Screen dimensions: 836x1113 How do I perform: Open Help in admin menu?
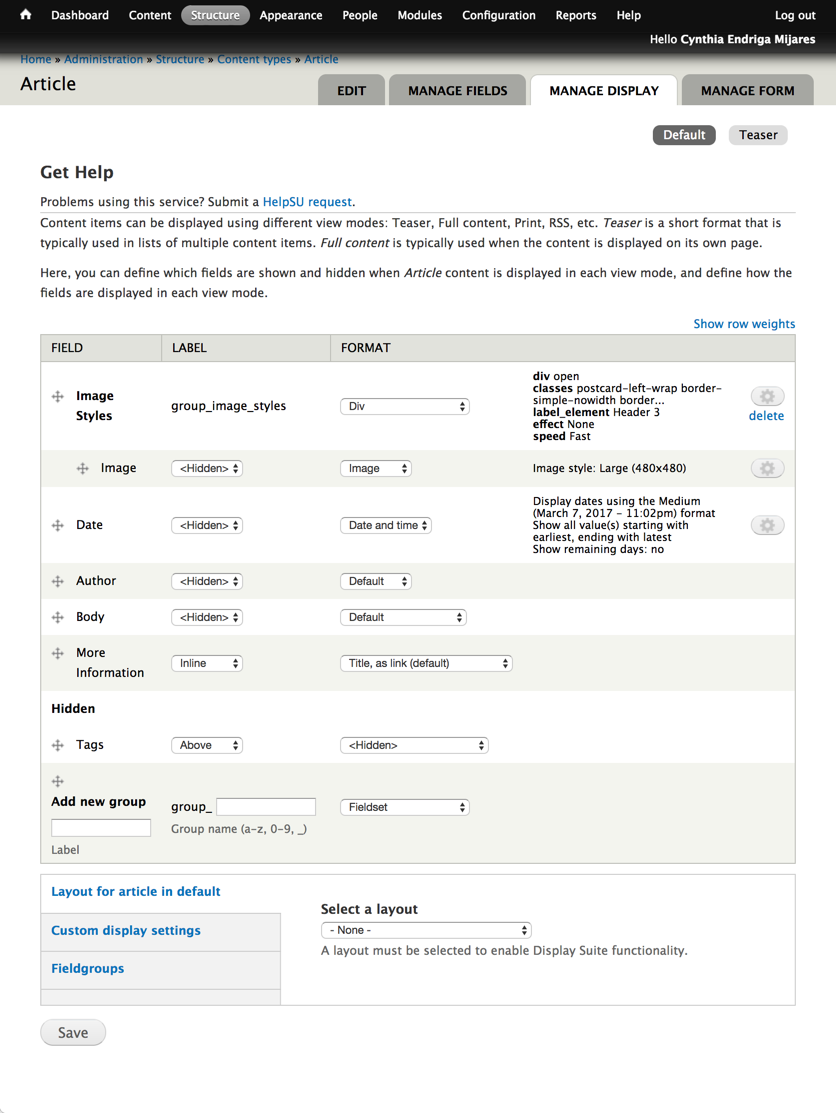[629, 15]
